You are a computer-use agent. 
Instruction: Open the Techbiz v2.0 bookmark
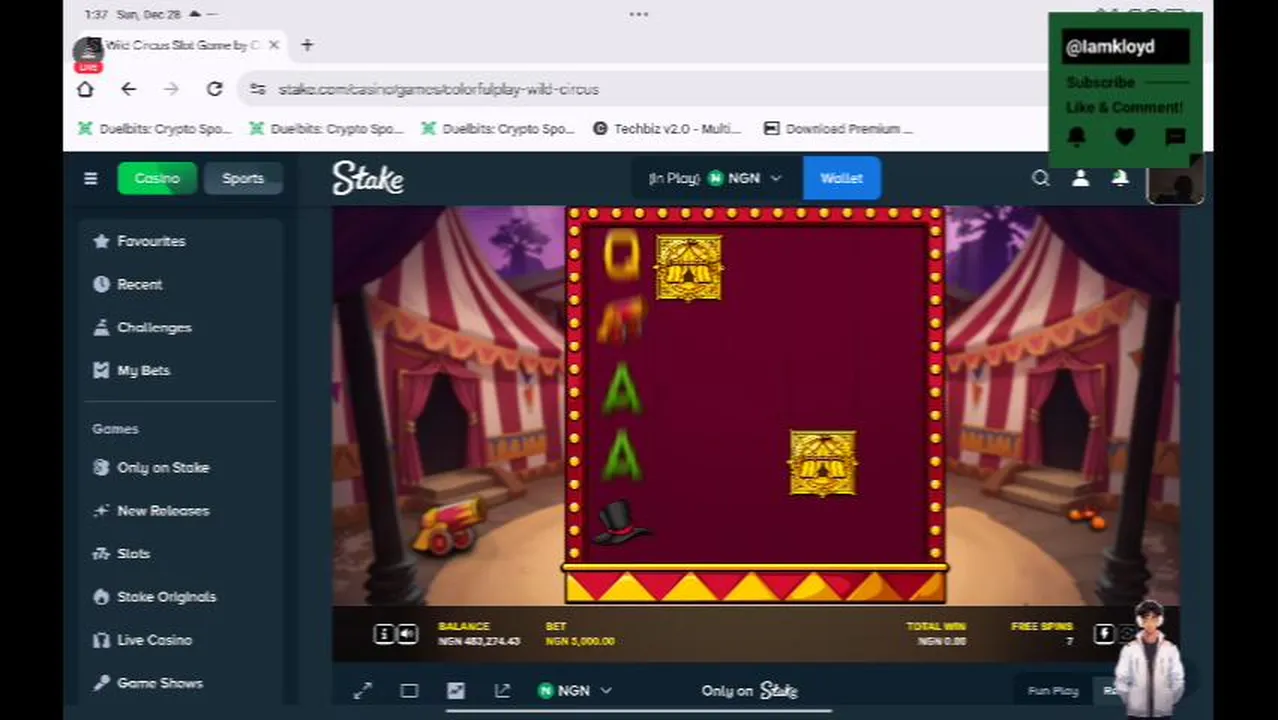pos(666,128)
